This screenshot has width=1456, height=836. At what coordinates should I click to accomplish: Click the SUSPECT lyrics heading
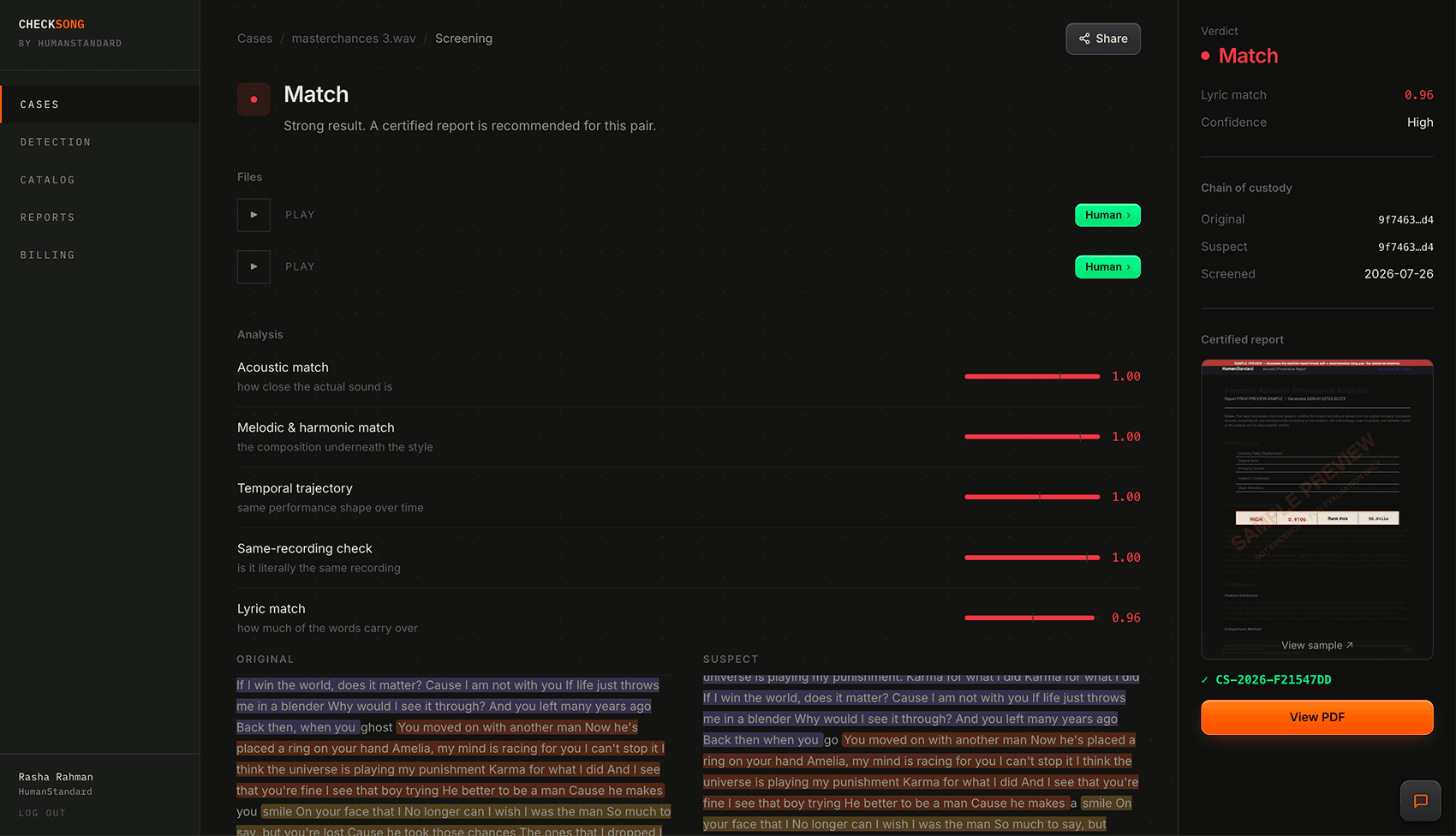click(x=731, y=660)
